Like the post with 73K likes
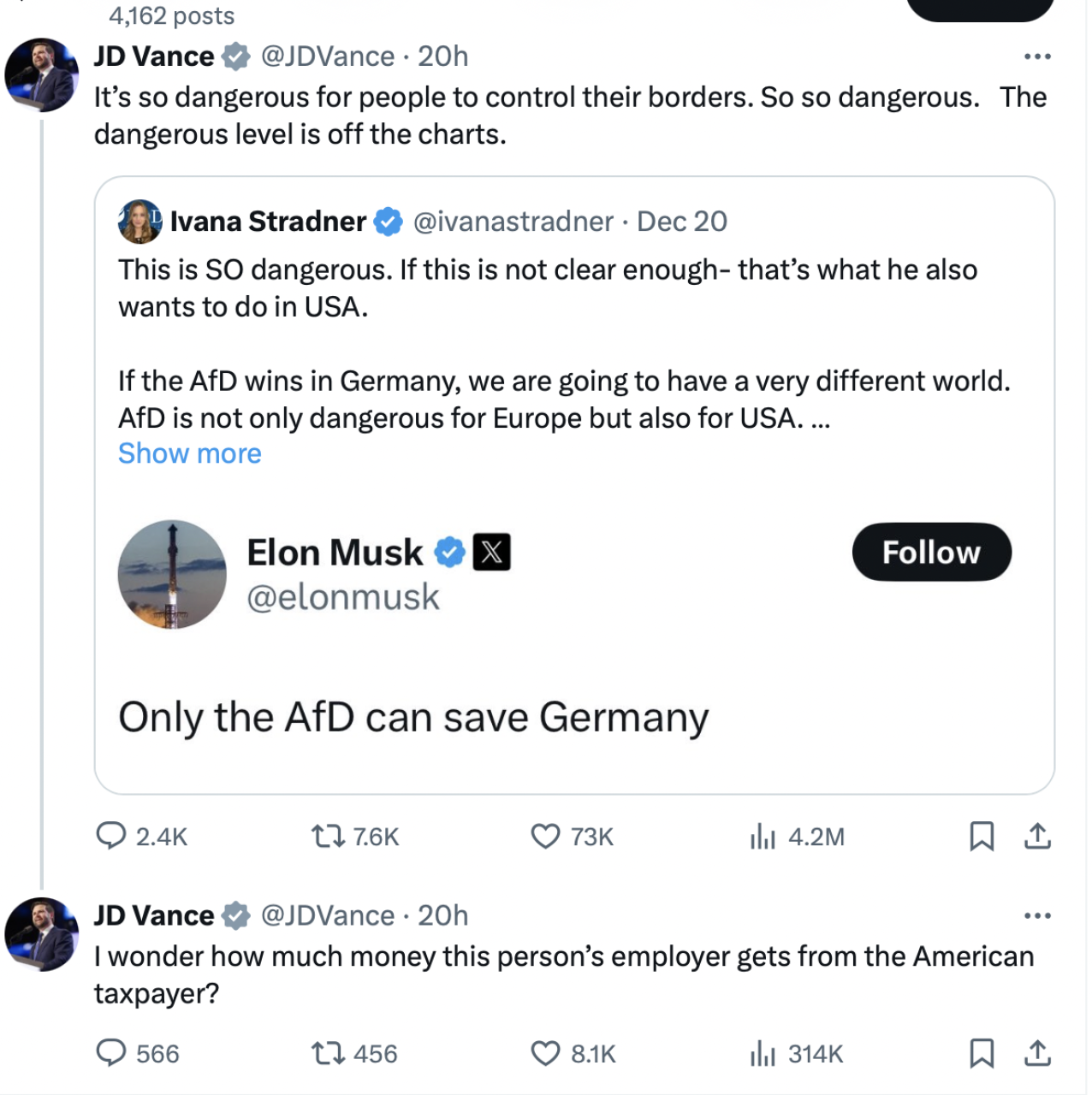This screenshot has width=1092, height=1095. (x=545, y=836)
